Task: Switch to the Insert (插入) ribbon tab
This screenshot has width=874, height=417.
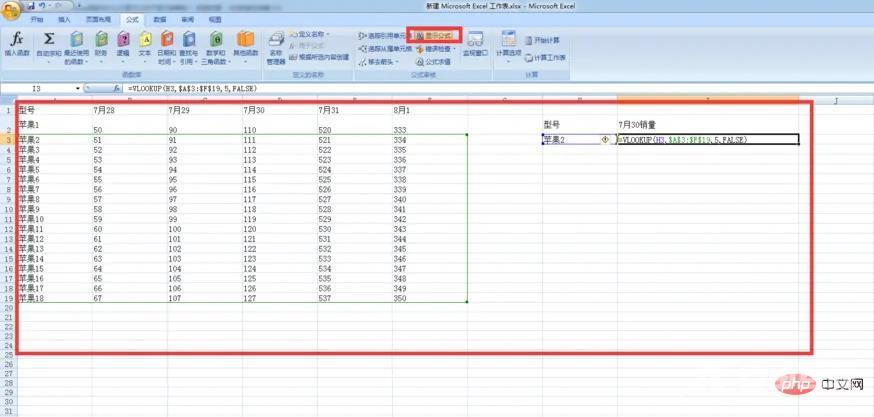Action: click(x=64, y=19)
